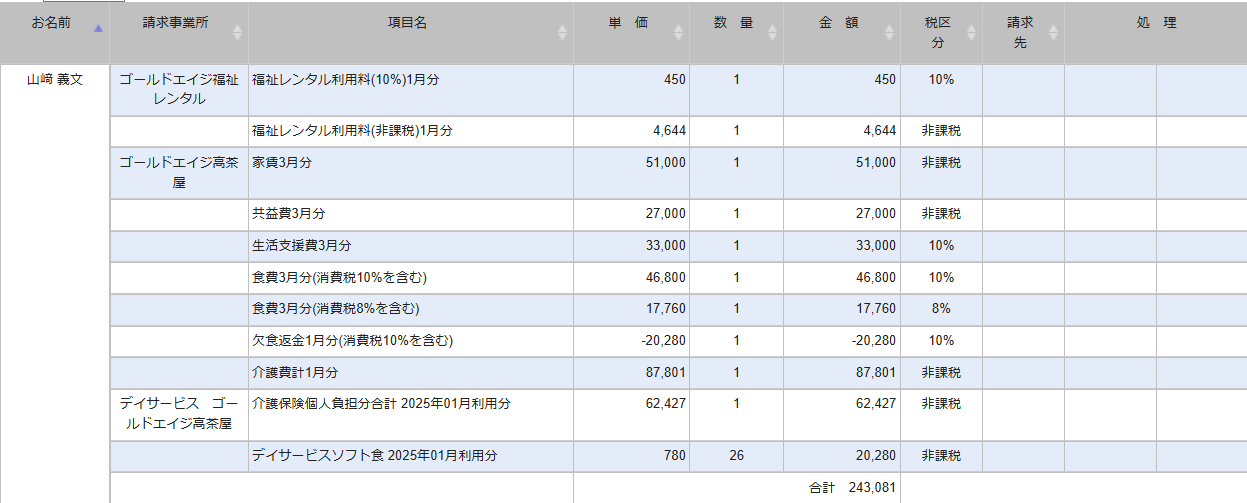Image resolution: width=1247 pixels, height=503 pixels.
Task: Select customer name 山崎 義文
Action: pyautogui.click(x=54, y=80)
